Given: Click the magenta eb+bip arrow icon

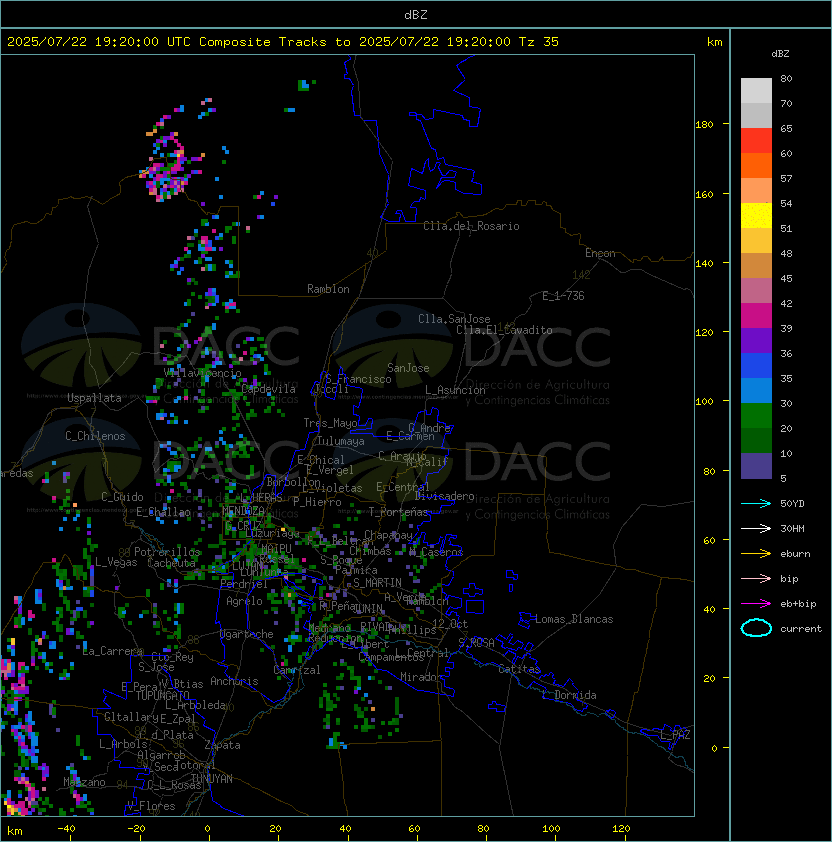Looking at the screenshot, I should [x=756, y=604].
